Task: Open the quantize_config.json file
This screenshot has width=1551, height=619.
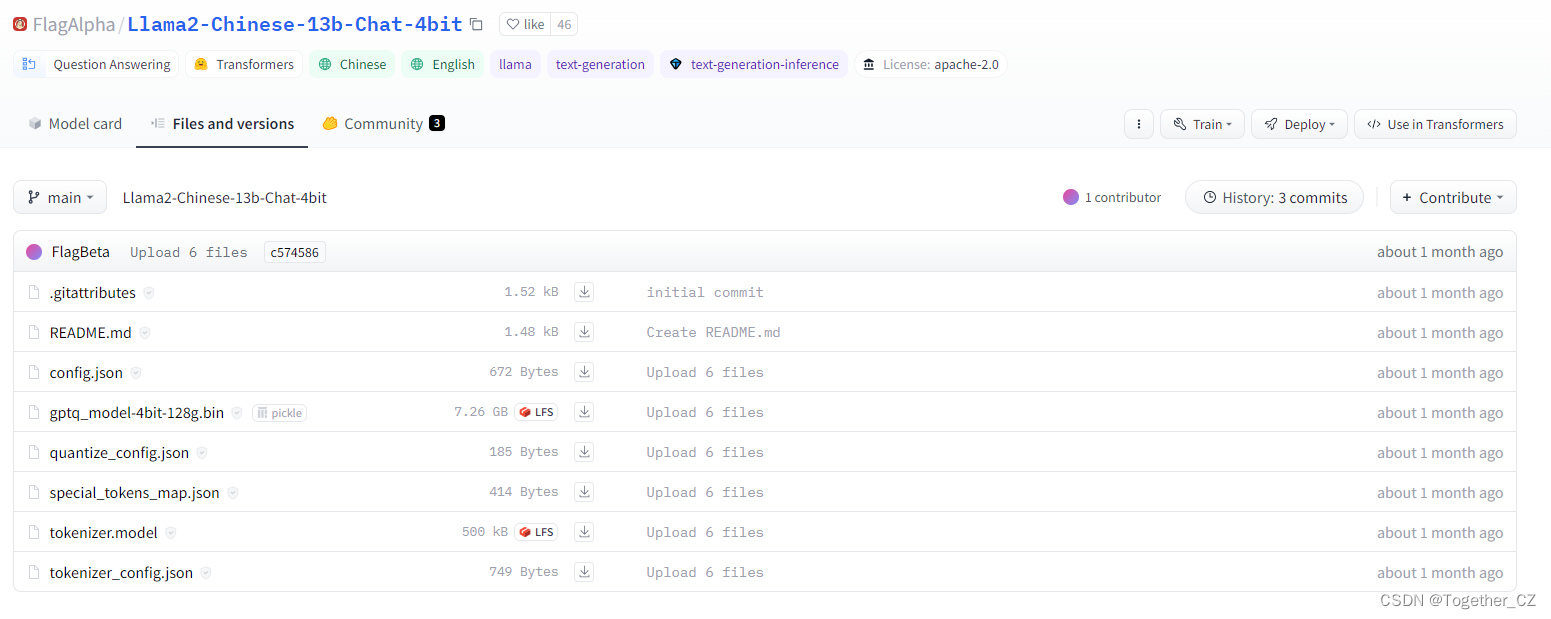Action: pos(119,452)
